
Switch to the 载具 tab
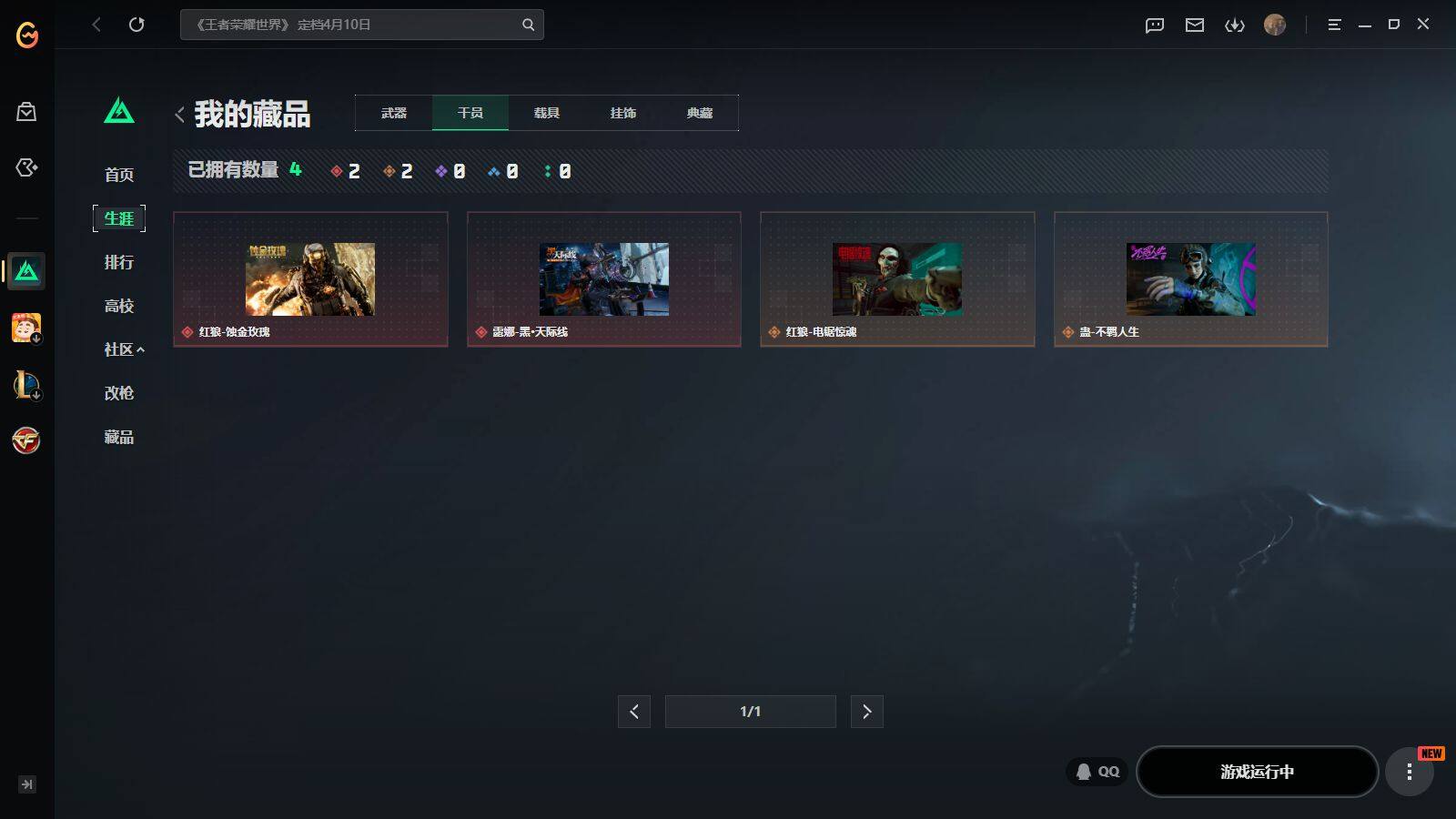pos(547,113)
